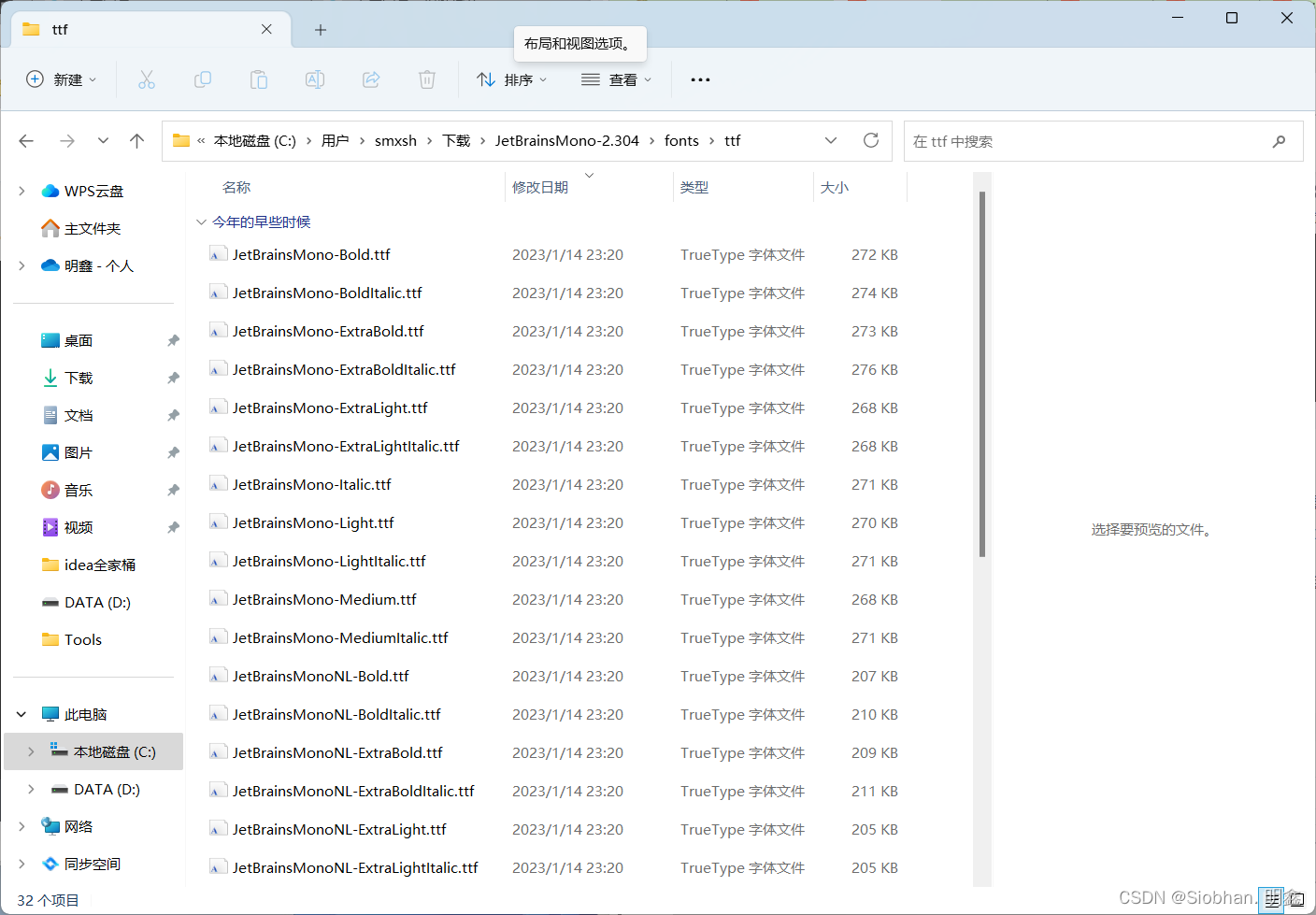
Task: Click JetBrainsMono-2.304 in breadcrumb
Action: tap(567, 140)
